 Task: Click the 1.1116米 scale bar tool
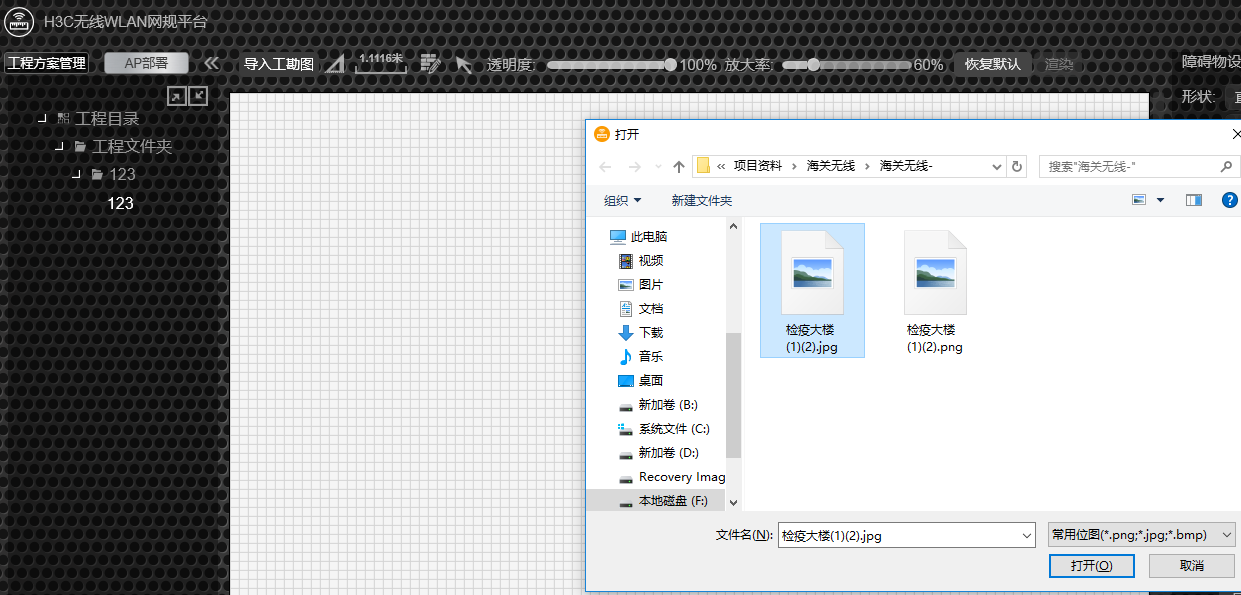[381, 63]
